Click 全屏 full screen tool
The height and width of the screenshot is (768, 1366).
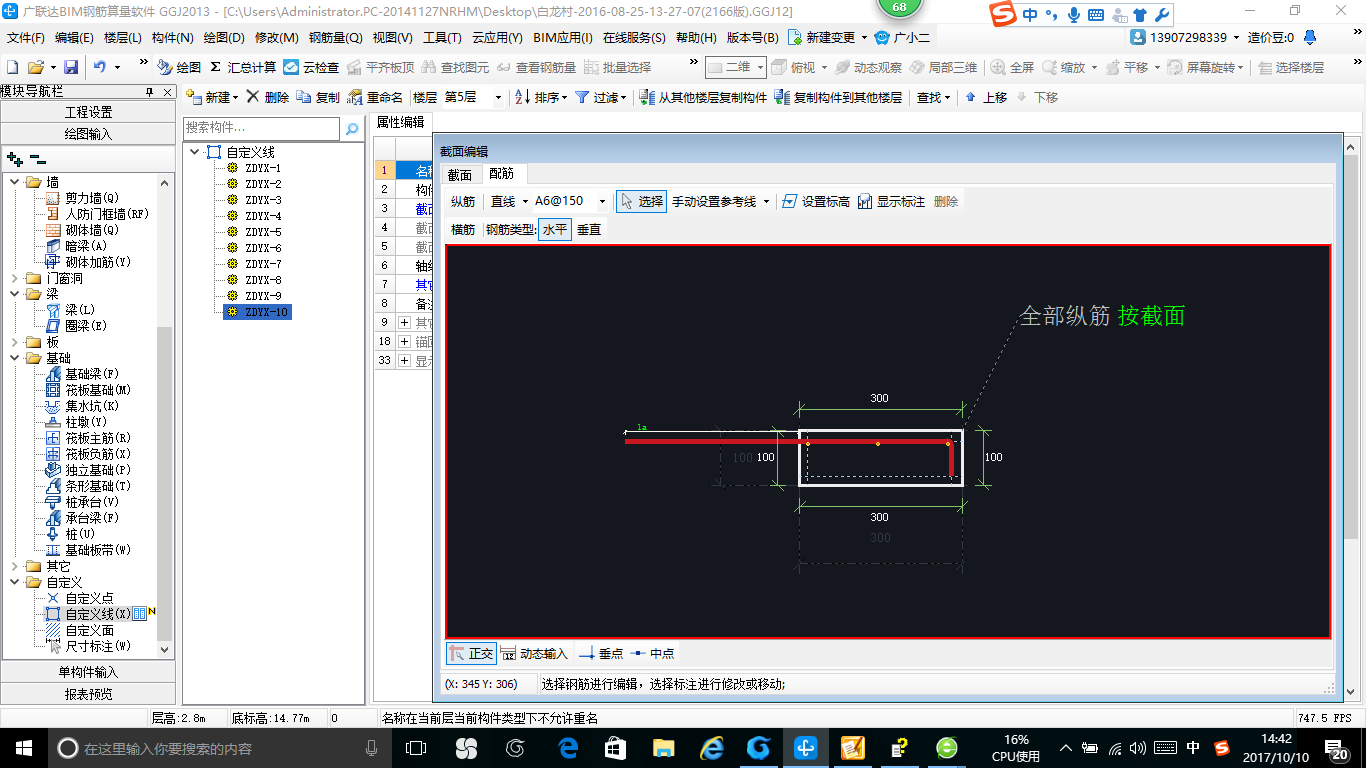point(1013,67)
